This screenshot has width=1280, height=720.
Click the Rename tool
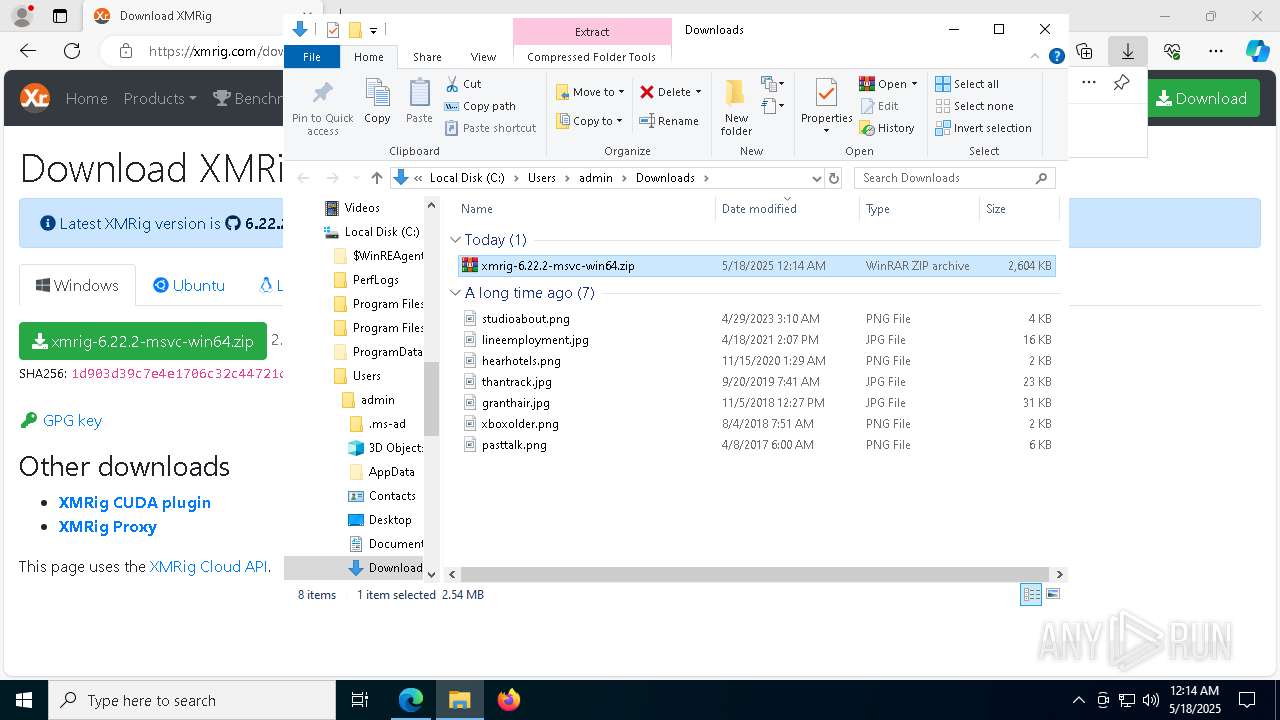click(x=669, y=121)
